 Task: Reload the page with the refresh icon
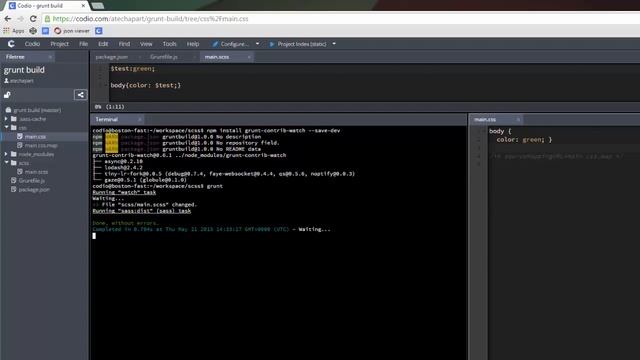33,19
